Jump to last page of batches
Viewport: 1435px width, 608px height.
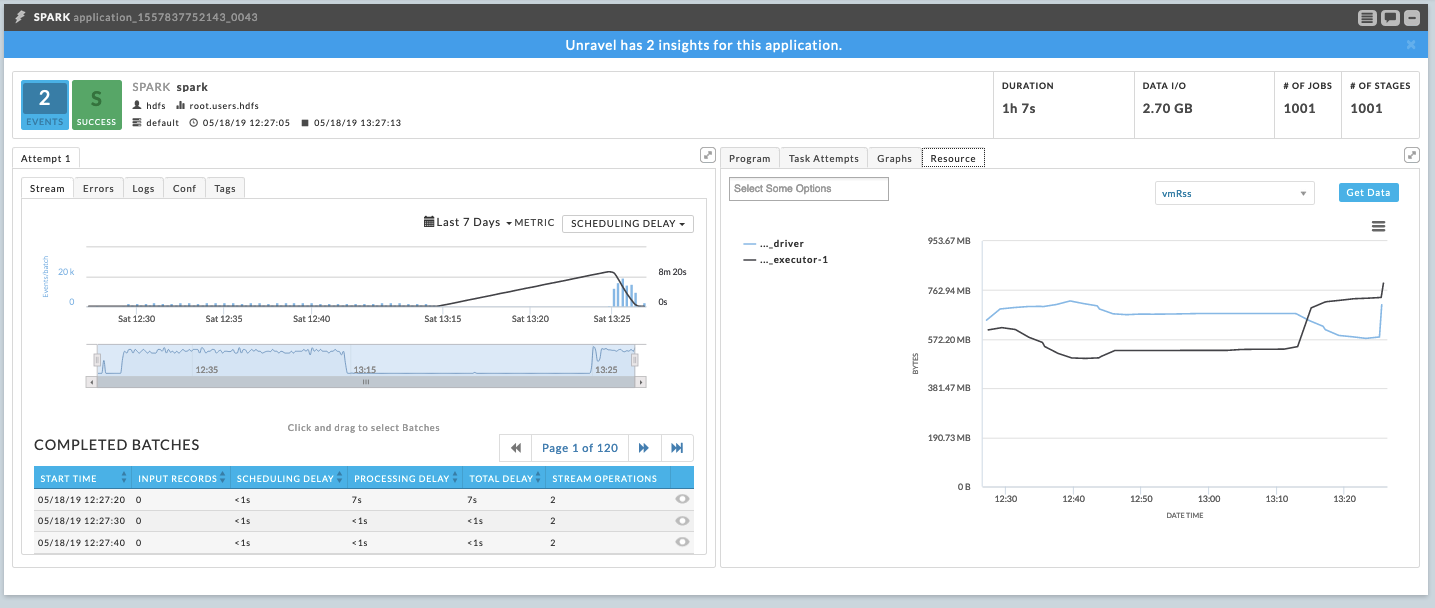[677, 448]
